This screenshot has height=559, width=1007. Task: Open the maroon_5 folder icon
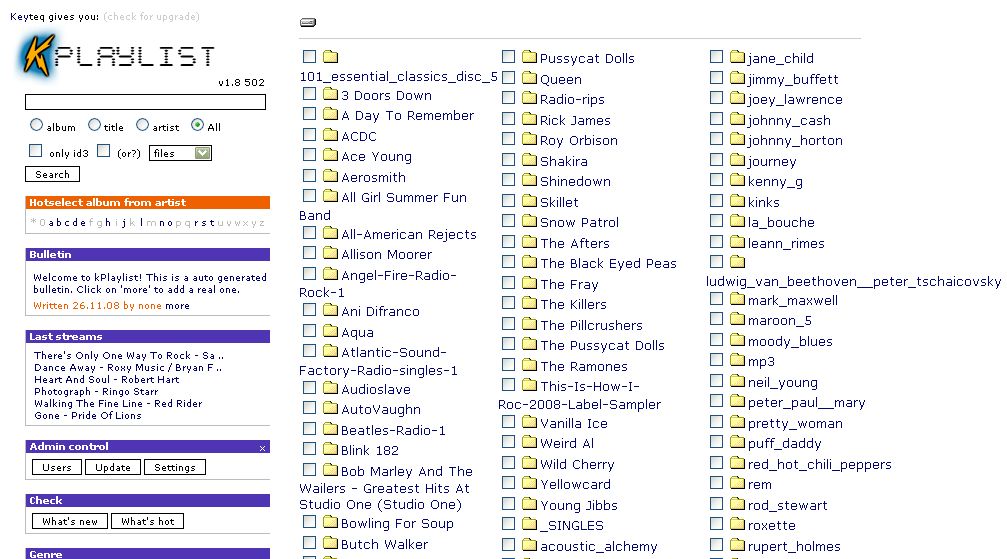tap(737, 319)
